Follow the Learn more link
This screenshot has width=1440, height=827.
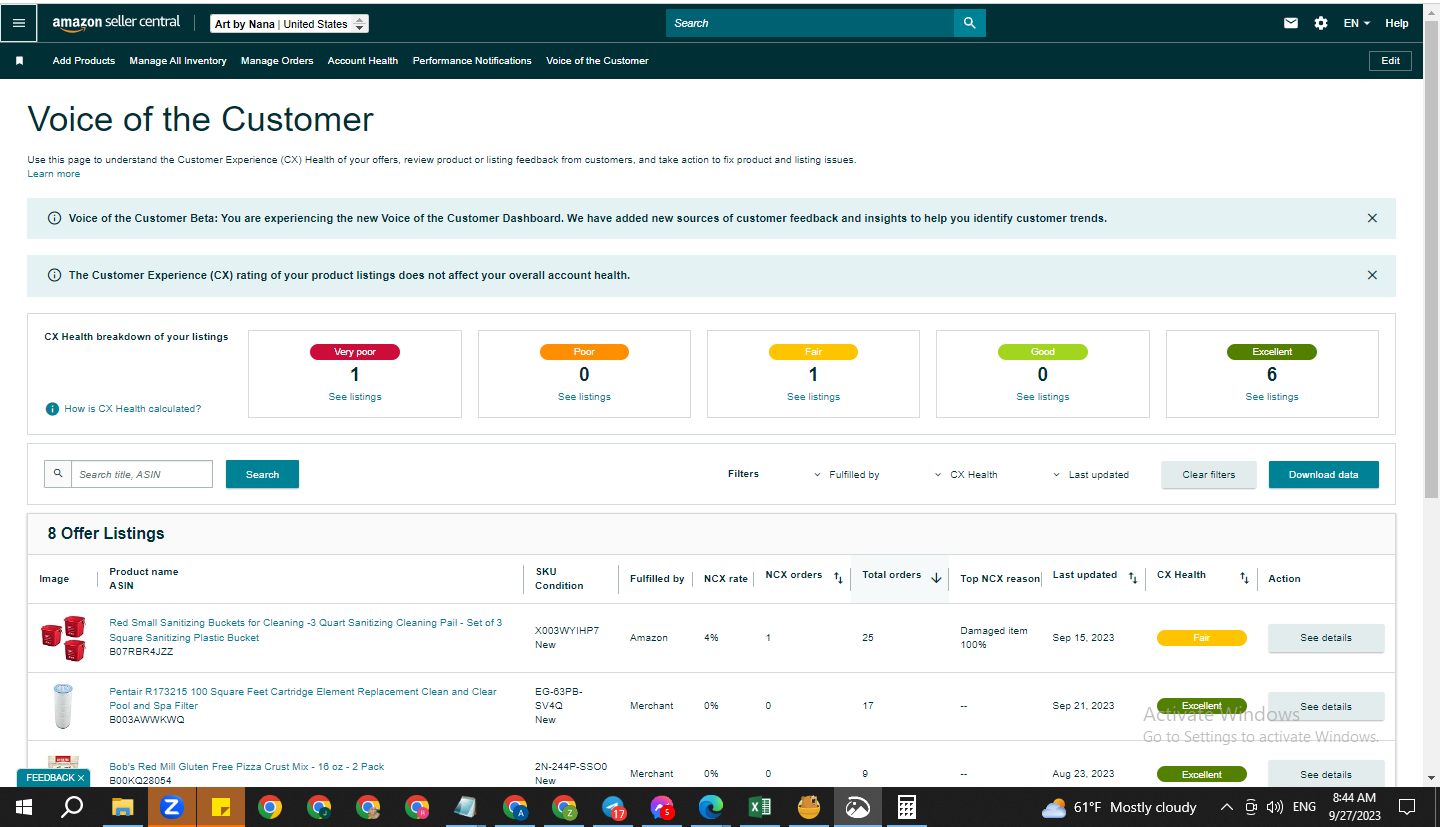tap(54, 174)
